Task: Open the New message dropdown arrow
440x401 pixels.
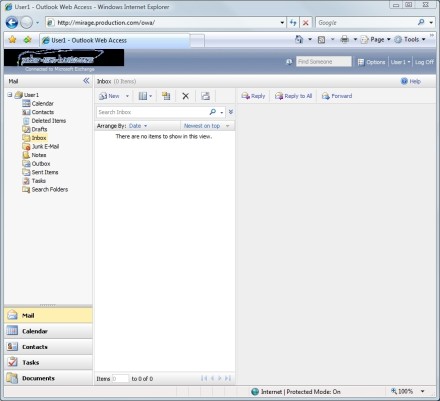Action: pyautogui.click(x=127, y=96)
